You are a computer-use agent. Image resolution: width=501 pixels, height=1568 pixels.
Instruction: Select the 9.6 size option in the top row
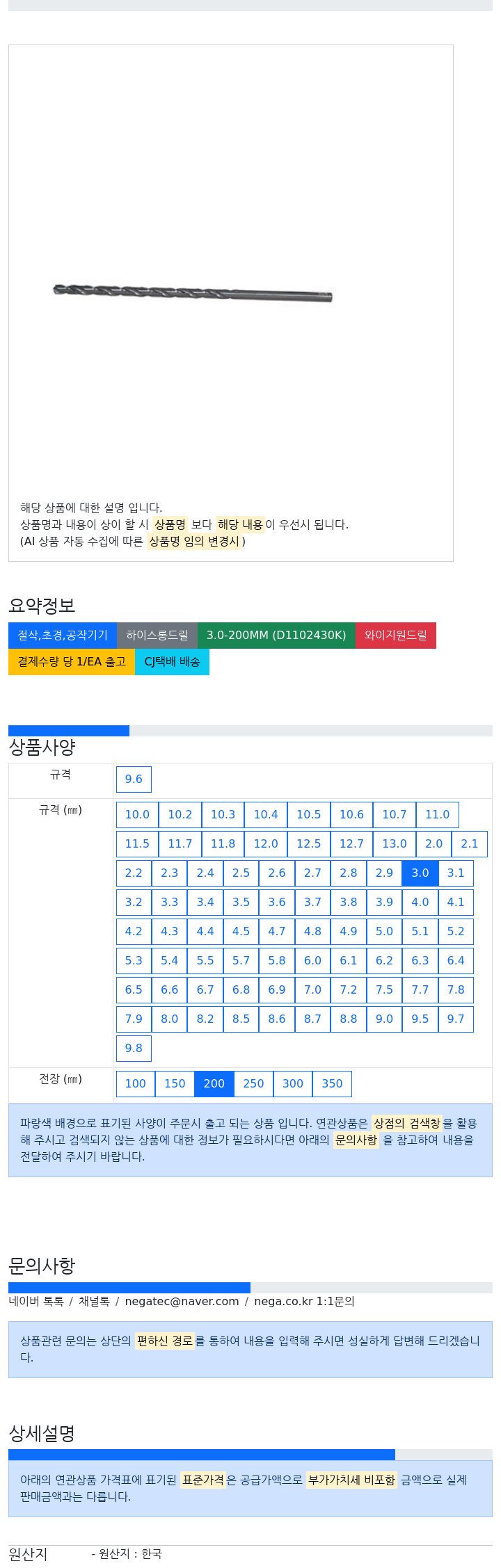coord(134,779)
